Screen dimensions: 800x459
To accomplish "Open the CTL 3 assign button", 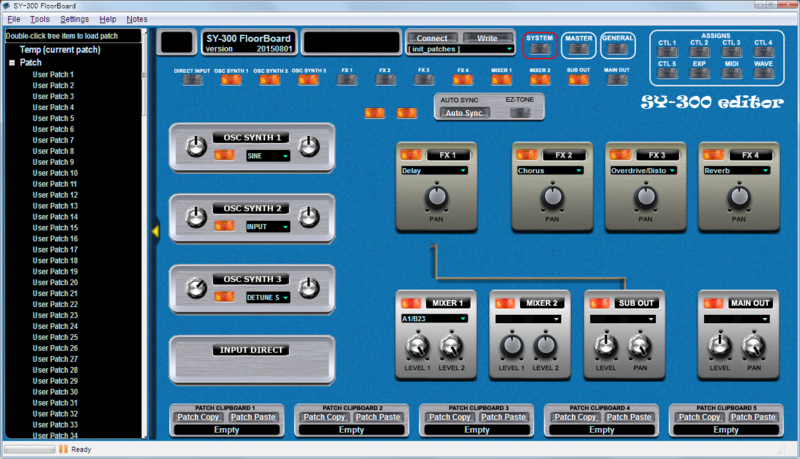I will (731, 52).
